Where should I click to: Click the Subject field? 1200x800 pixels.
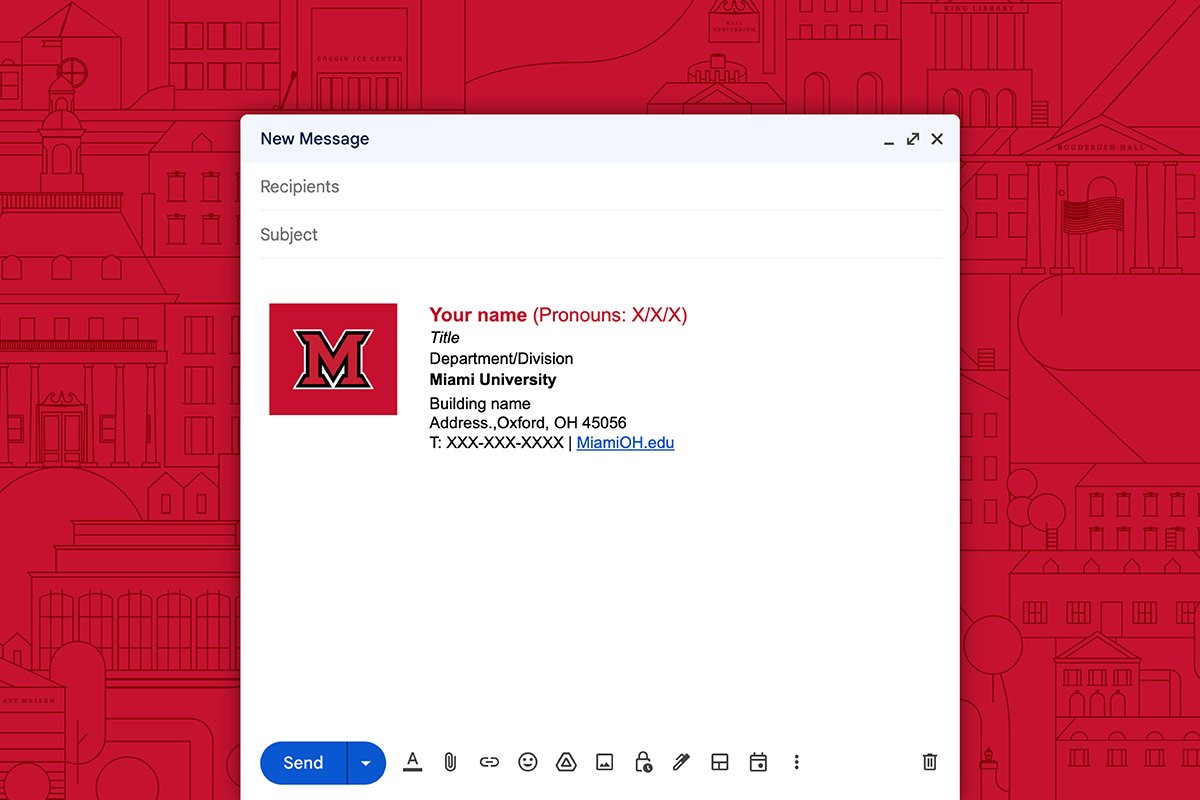600,235
